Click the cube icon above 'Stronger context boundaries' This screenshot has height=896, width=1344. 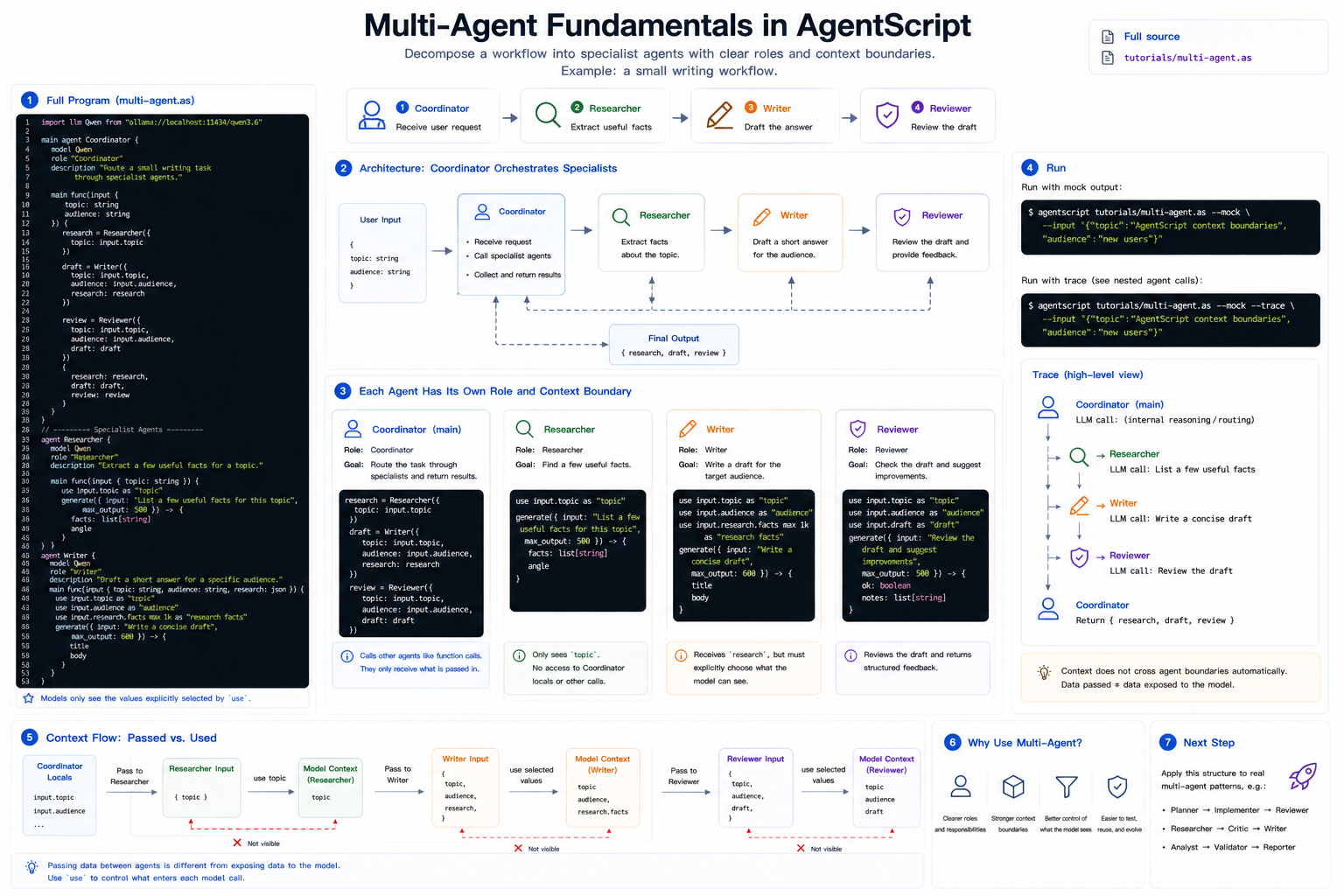1013,787
